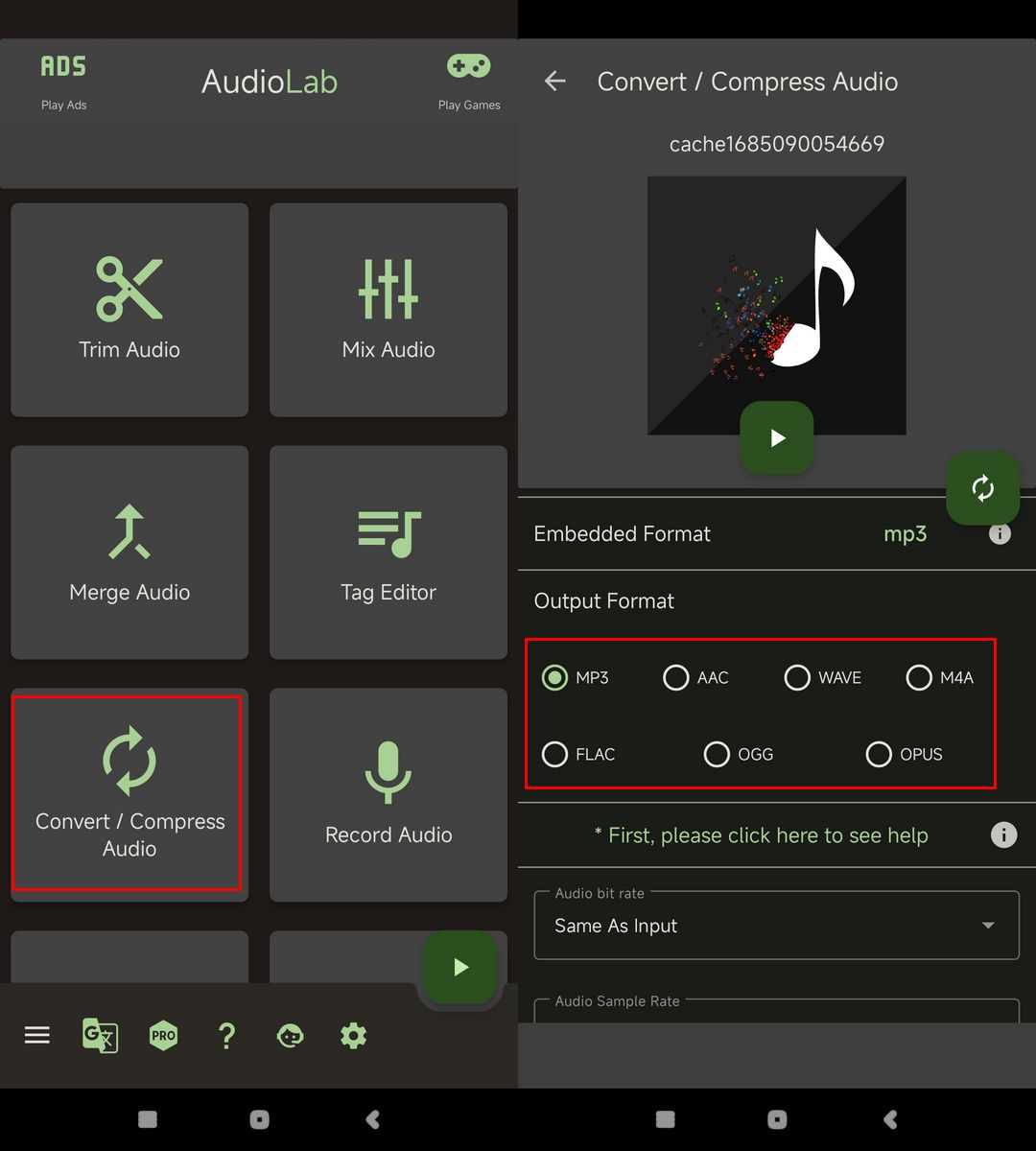Tap Play Ads in the top bar

point(63,81)
